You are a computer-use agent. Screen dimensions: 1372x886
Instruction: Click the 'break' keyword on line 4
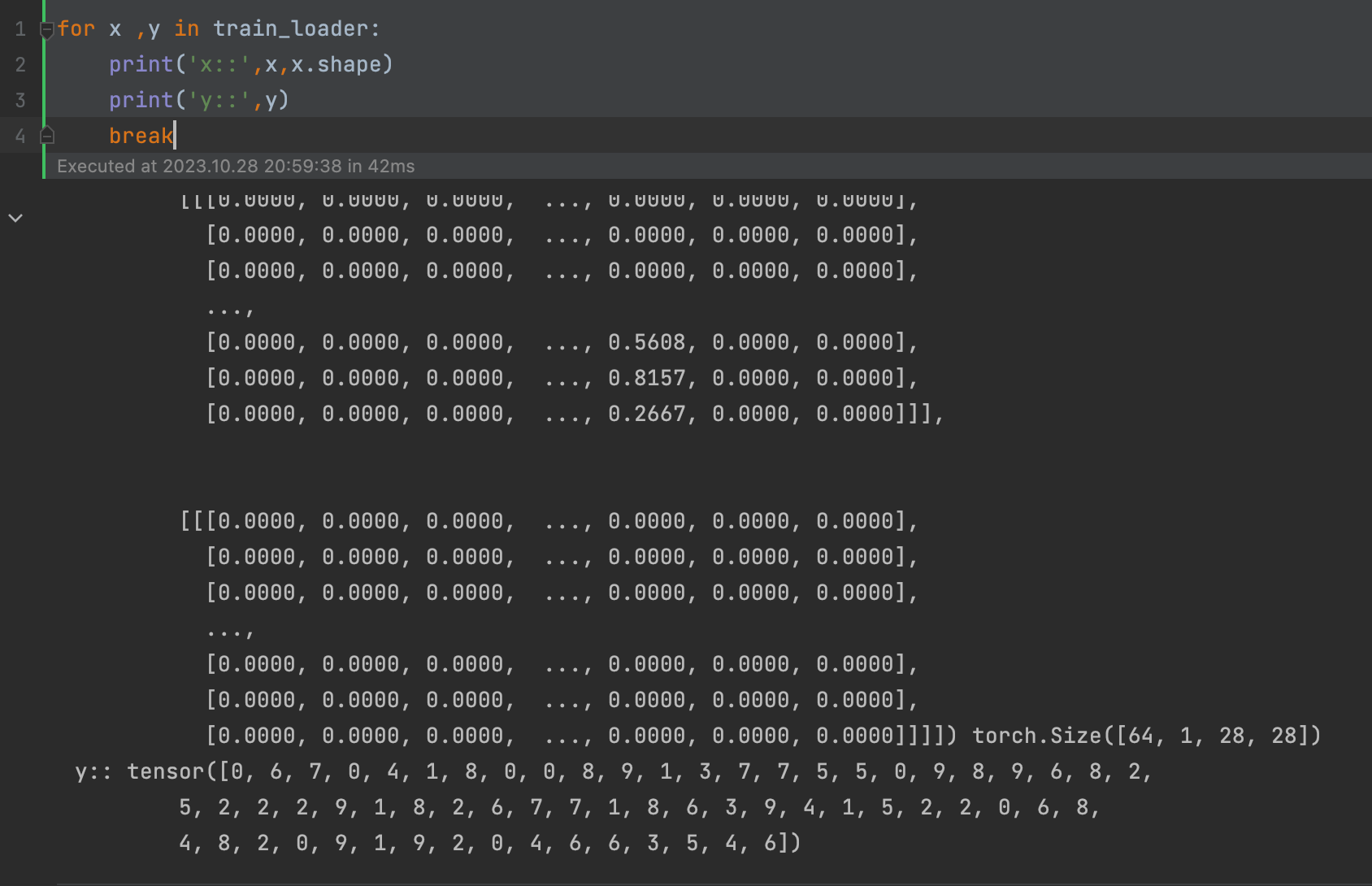141,136
